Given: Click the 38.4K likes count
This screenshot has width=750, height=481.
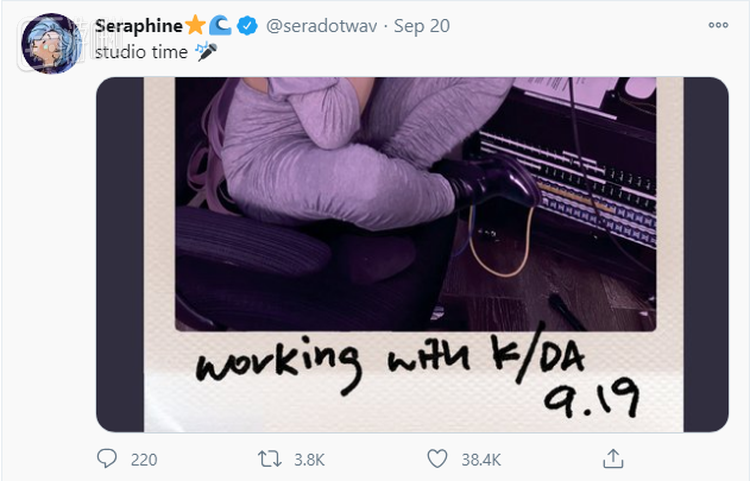Looking at the screenshot, I should coord(479,460).
